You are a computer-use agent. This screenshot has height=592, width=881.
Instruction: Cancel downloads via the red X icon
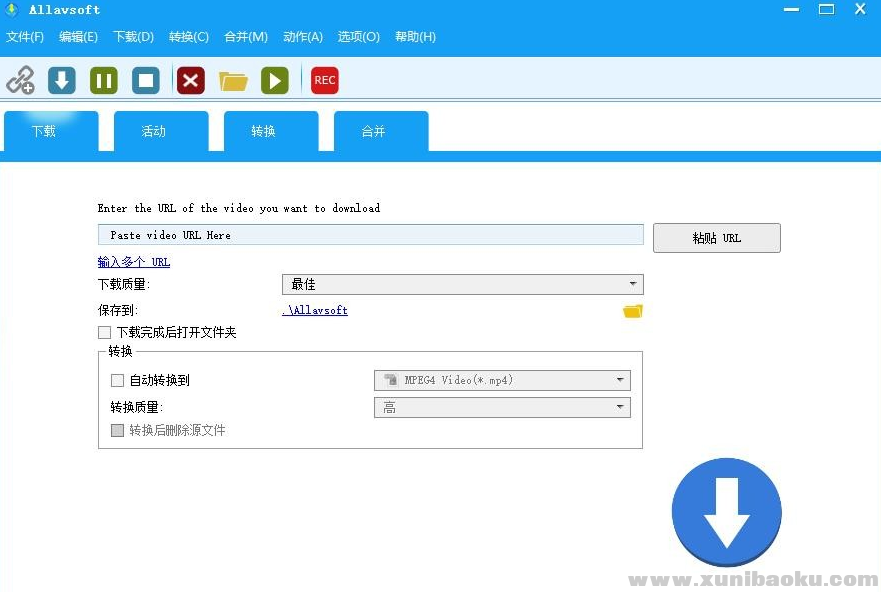pyautogui.click(x=190, y=80)
